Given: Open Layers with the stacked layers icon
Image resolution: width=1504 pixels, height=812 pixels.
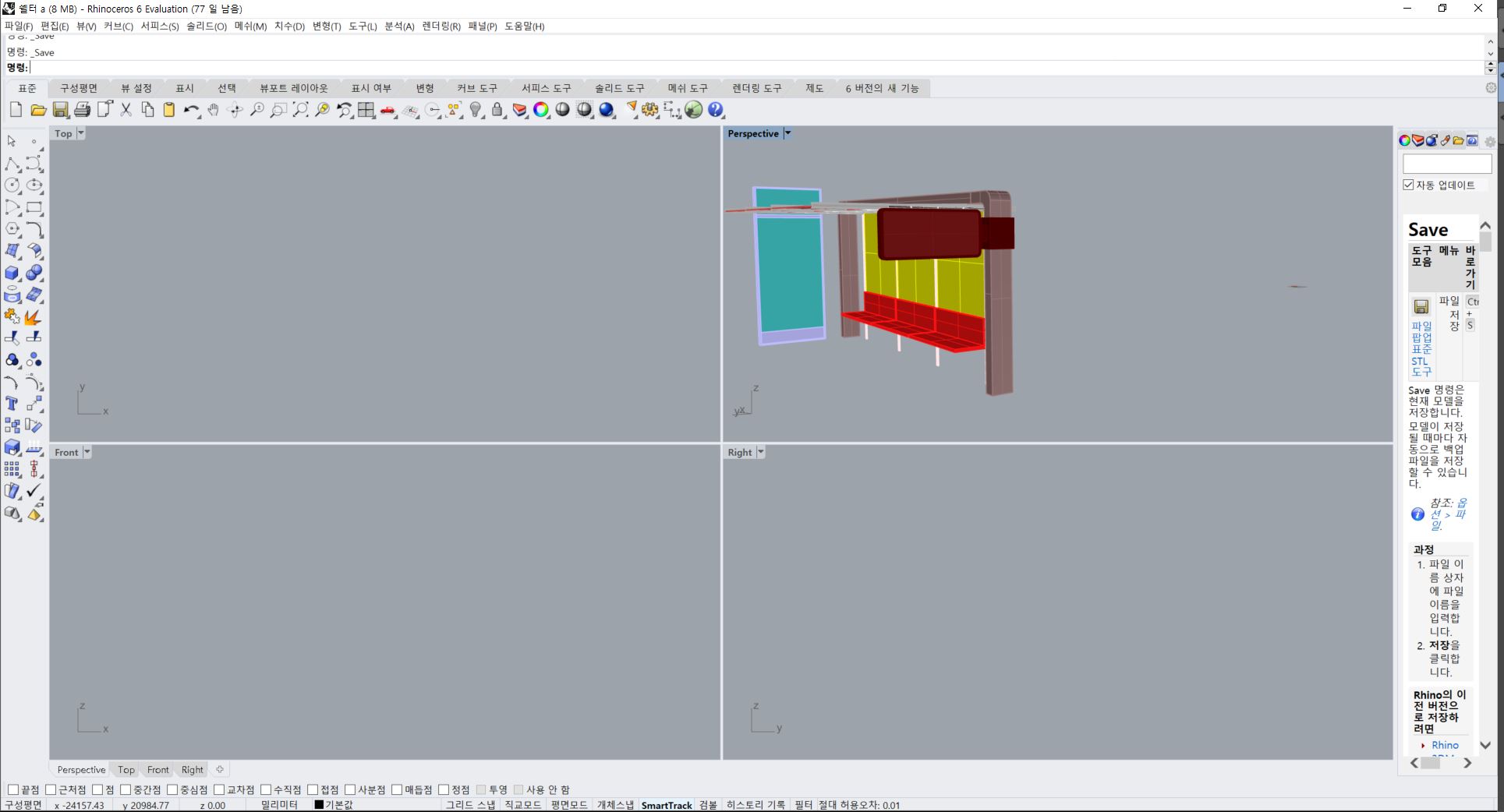Looking at the screenshot, I should [x=519, y=110].
